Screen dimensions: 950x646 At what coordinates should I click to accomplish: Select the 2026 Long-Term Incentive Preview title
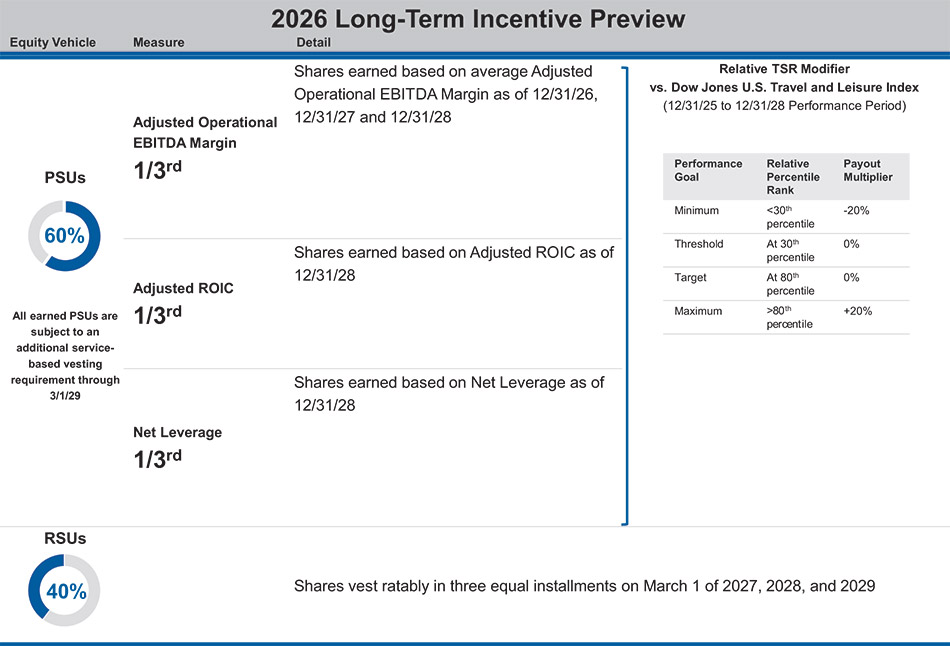(x=478, y=19)
